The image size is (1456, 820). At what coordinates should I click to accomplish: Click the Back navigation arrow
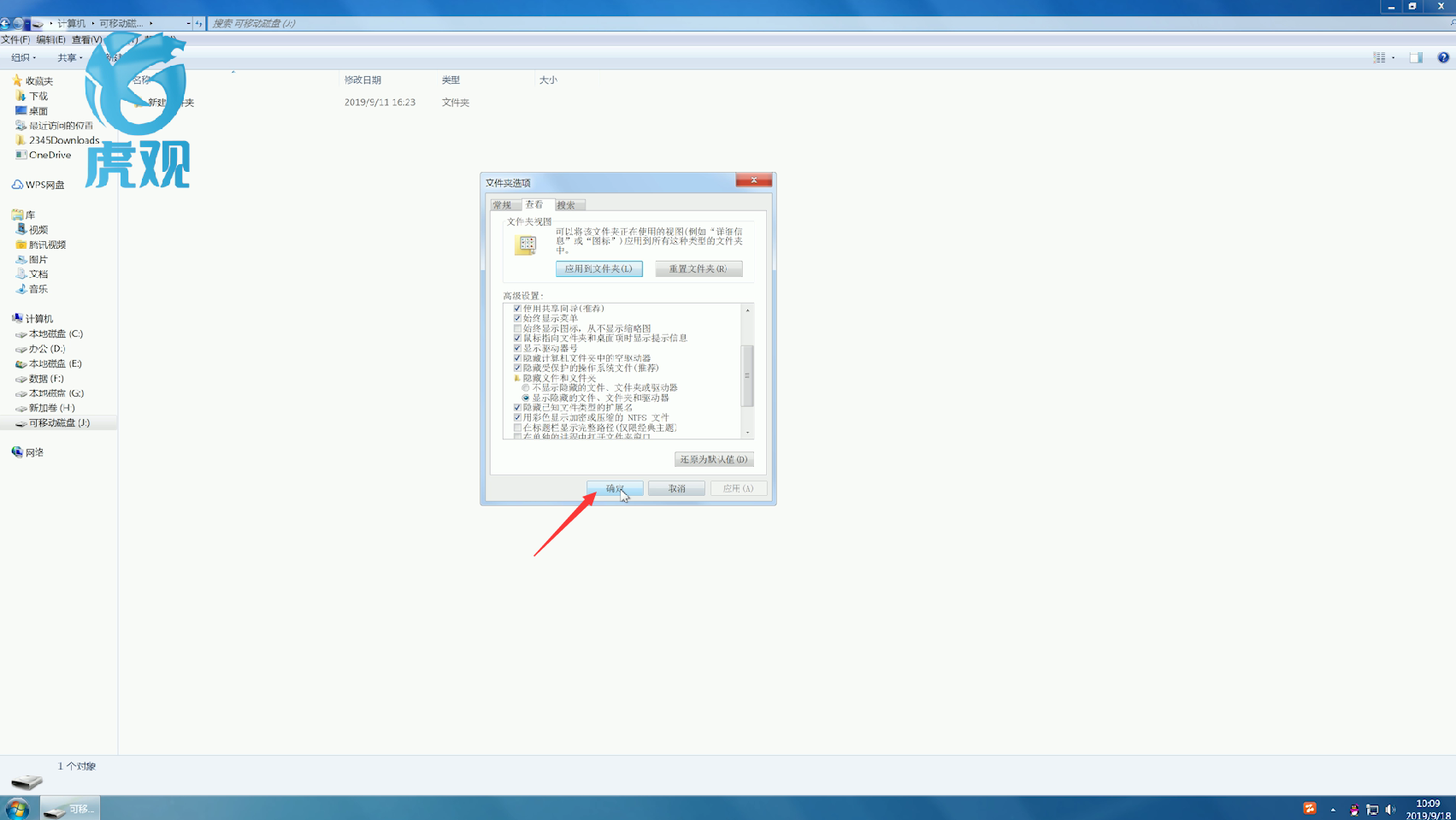4,23
